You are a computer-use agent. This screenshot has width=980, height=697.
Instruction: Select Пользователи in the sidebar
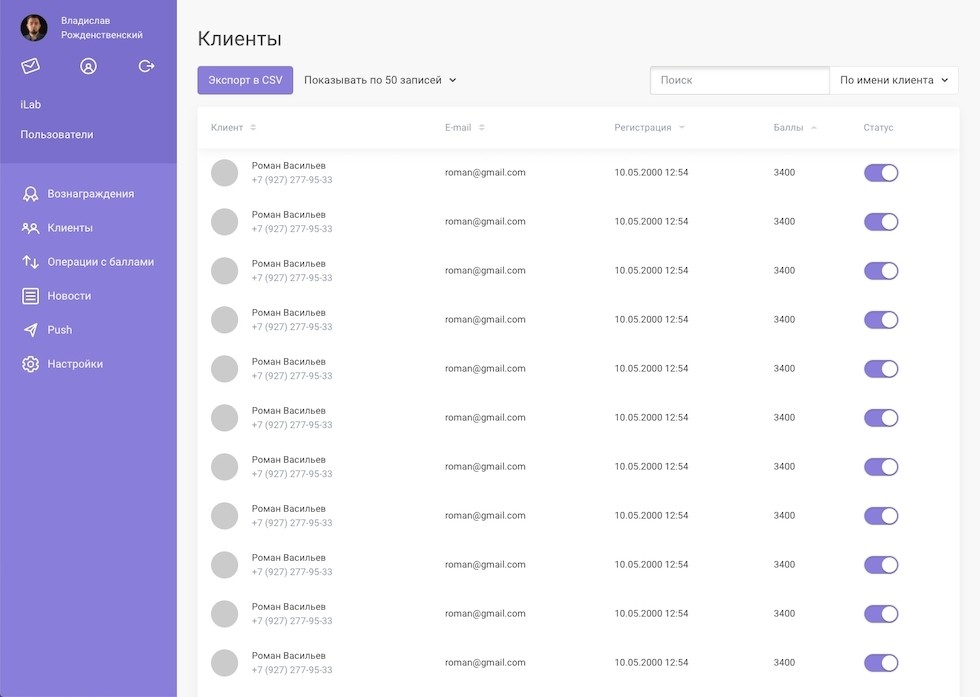(57, 135)
